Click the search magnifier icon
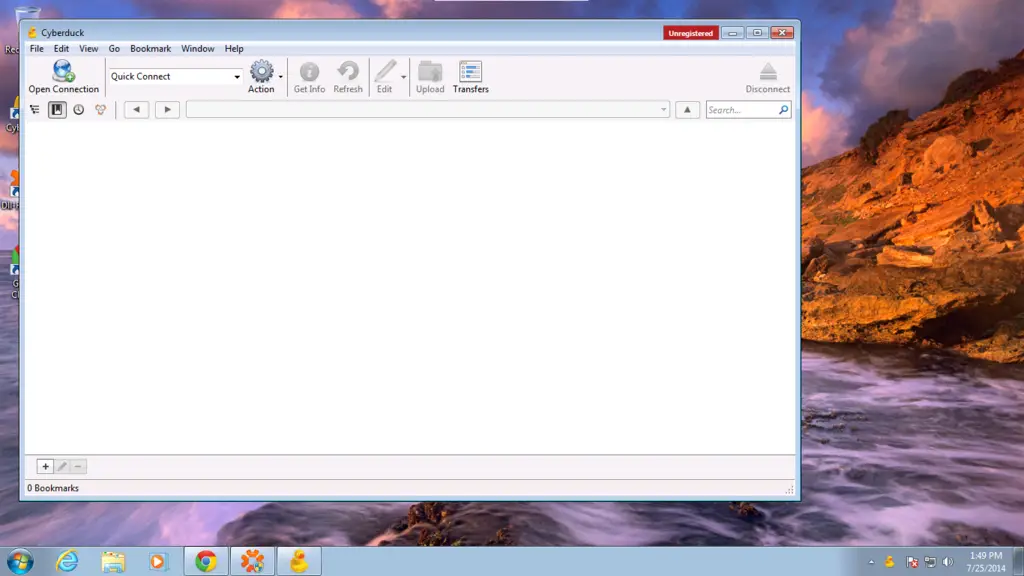Image resolution: width=1024 pixels, height=576 pixels. (783, 110)
